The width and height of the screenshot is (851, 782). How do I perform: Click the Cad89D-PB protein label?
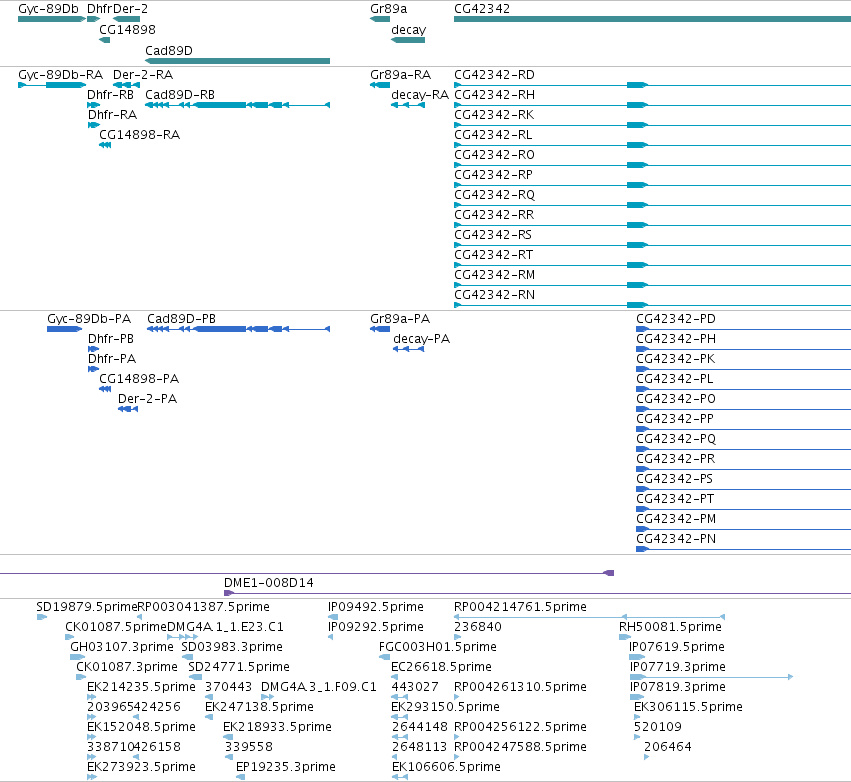click(x=181, y=319)
